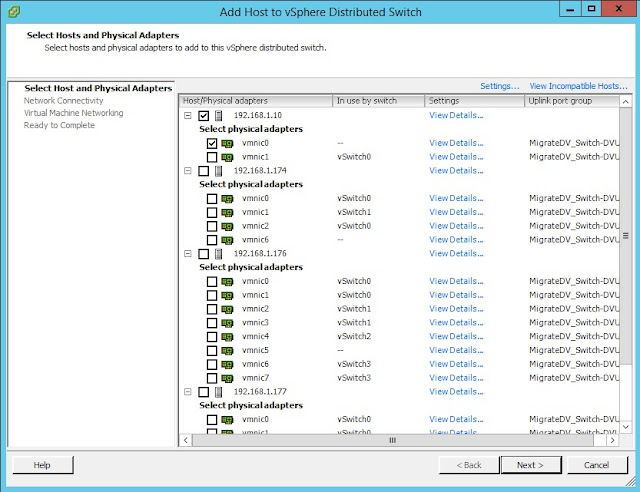Check vmnic1 under host 192.168.1.10
The height and width of the screenshot is (492, 640).
click(212, 157)
